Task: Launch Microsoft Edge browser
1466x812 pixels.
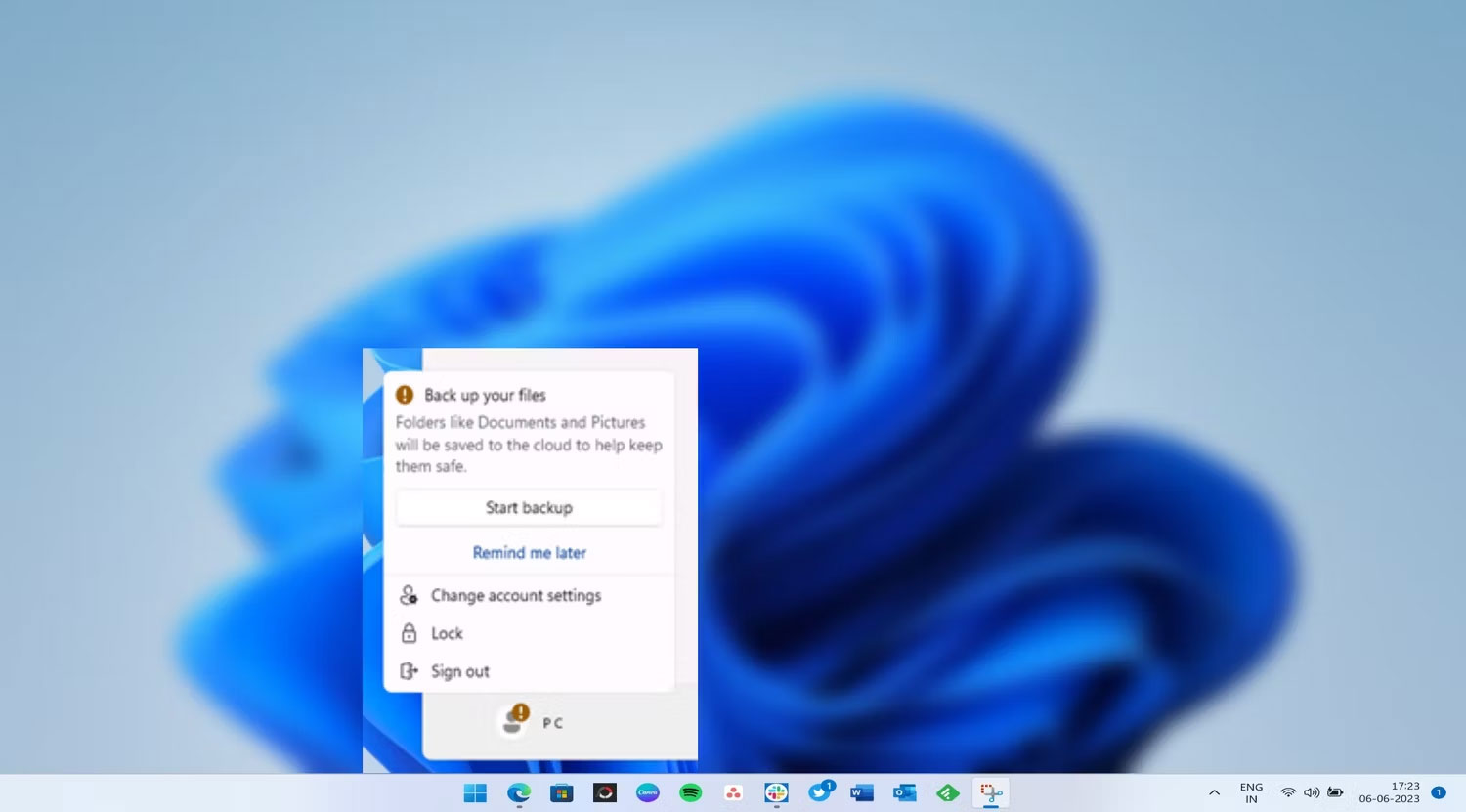Action: click(x=518, y=792)
